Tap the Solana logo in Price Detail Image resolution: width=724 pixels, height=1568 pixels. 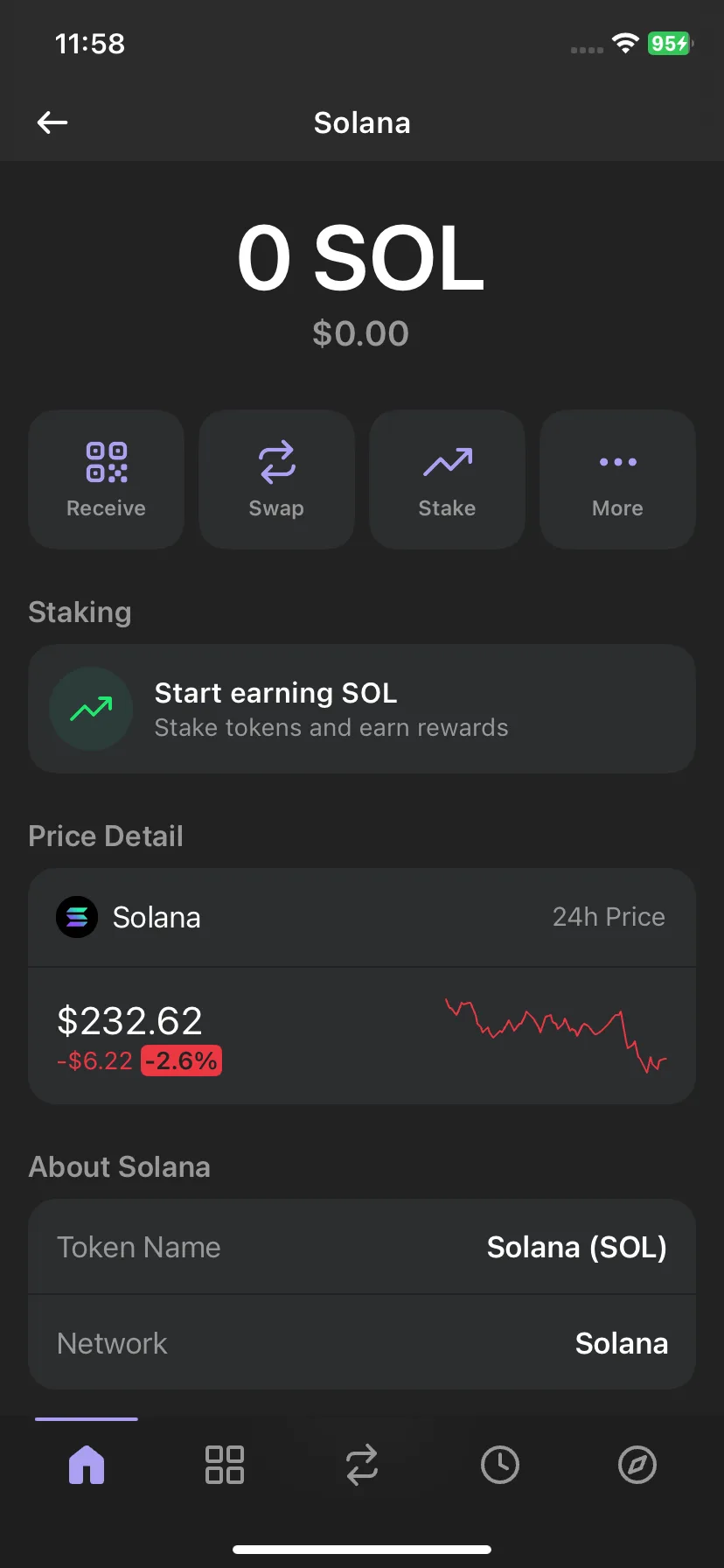tap(77, 917)
